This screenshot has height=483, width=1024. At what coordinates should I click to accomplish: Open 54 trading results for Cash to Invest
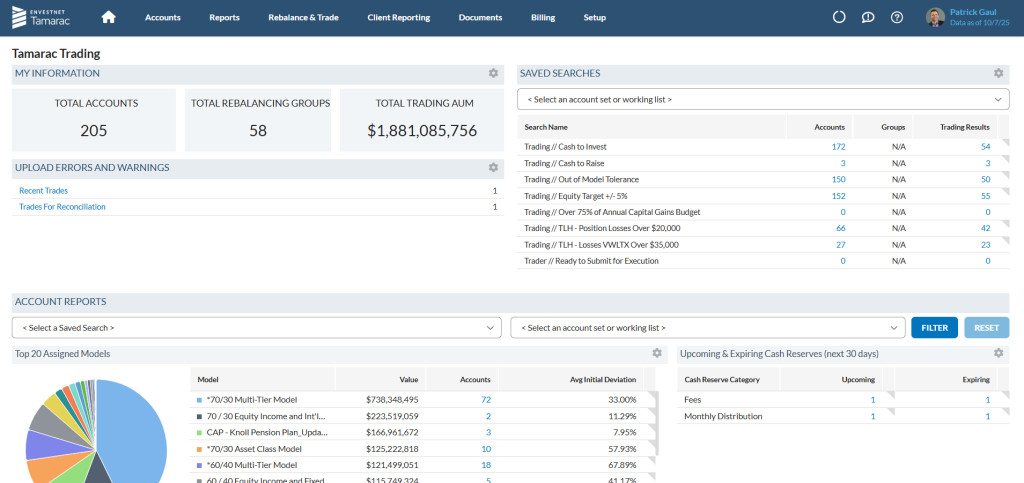tap(985, 147)
